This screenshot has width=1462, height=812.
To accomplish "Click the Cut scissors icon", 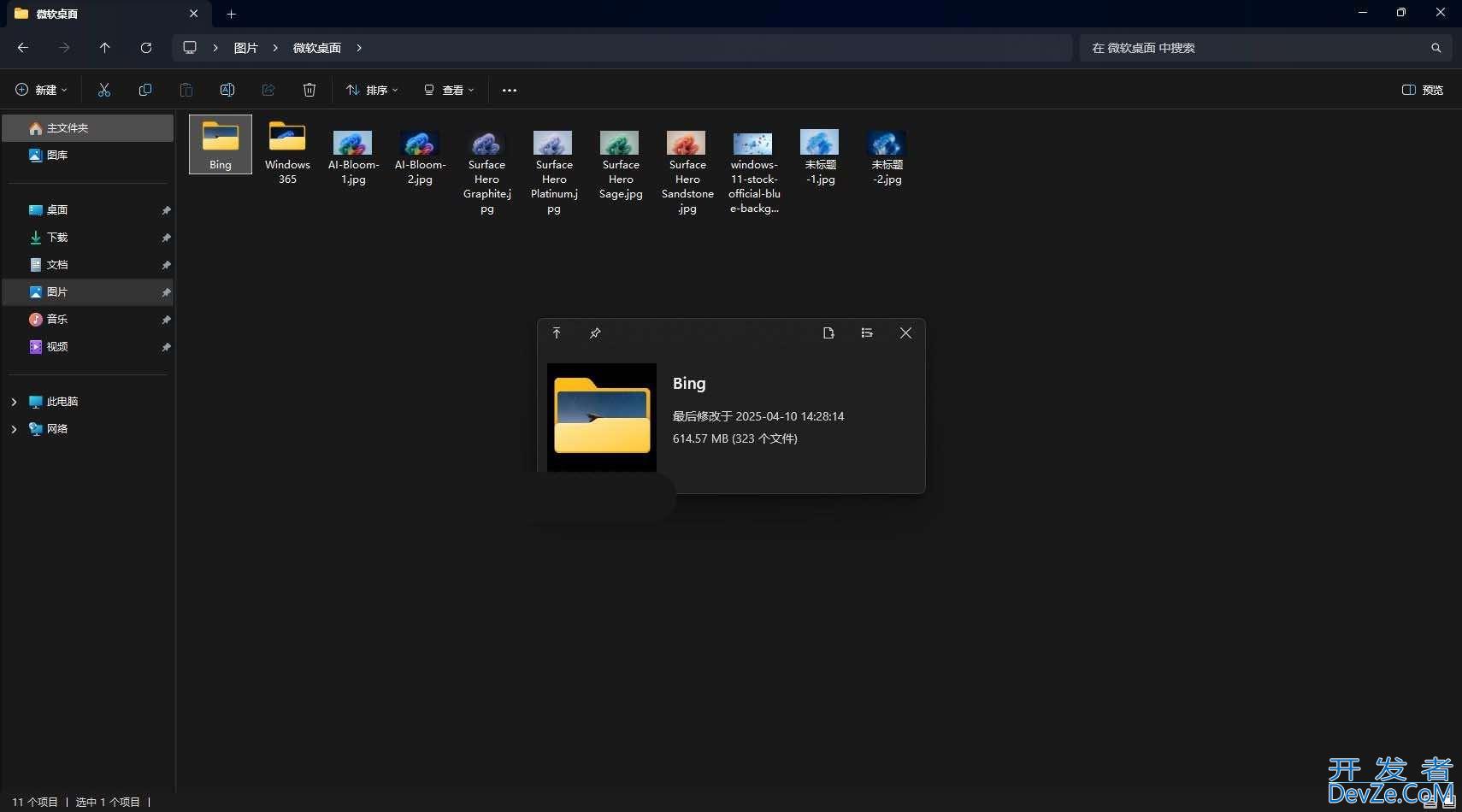I will pyautogui.click(x=104, y=90).
